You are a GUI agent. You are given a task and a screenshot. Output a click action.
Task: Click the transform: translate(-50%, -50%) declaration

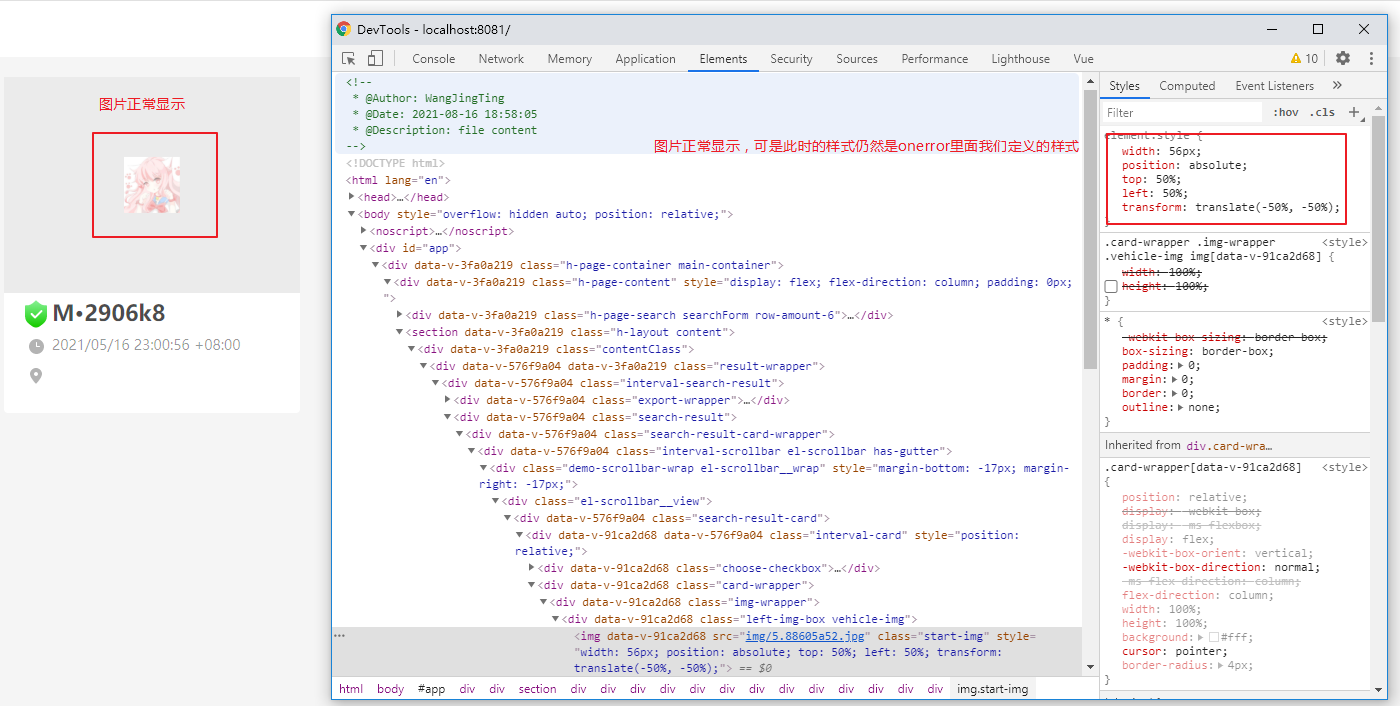click(x=1231, y=208)
